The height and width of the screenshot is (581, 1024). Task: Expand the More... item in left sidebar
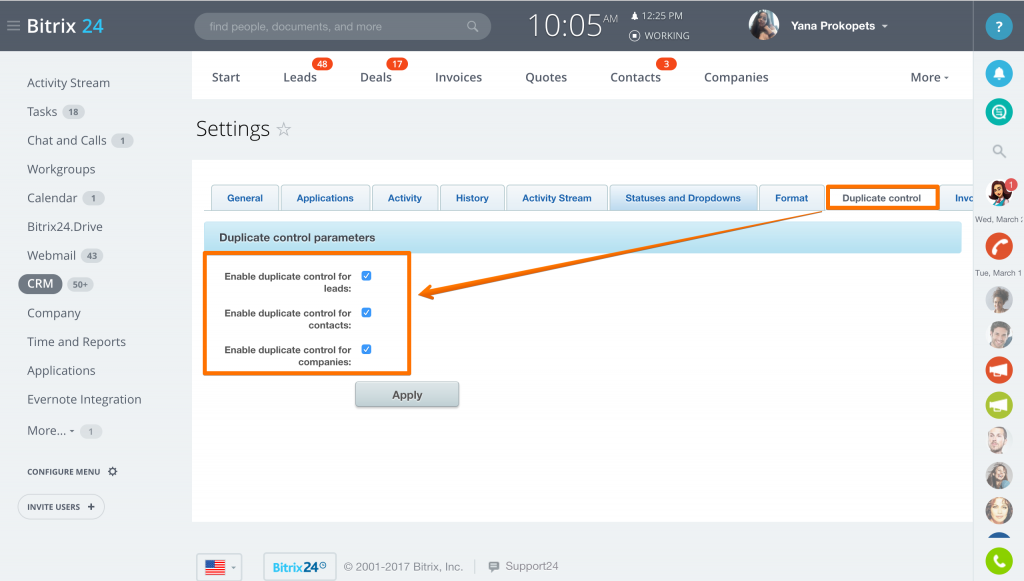coord(50,431)
